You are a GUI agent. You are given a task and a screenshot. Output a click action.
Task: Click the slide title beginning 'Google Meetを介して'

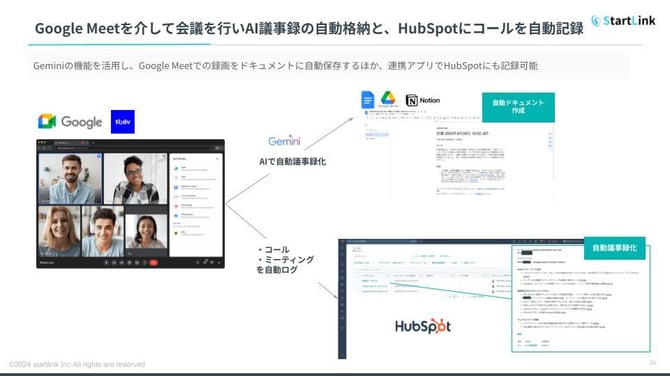(309, 28)
